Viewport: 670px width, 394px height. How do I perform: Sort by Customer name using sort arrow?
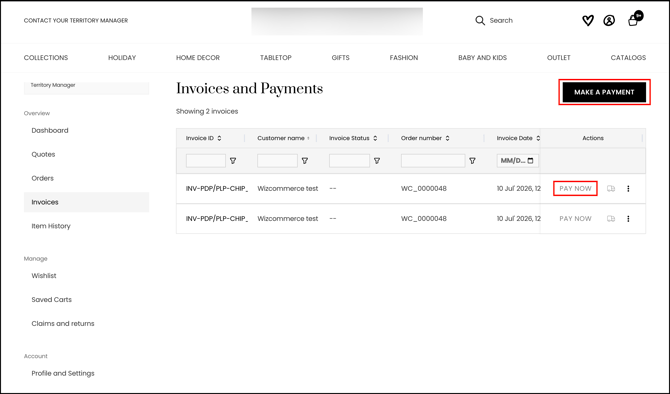point(308,138)
